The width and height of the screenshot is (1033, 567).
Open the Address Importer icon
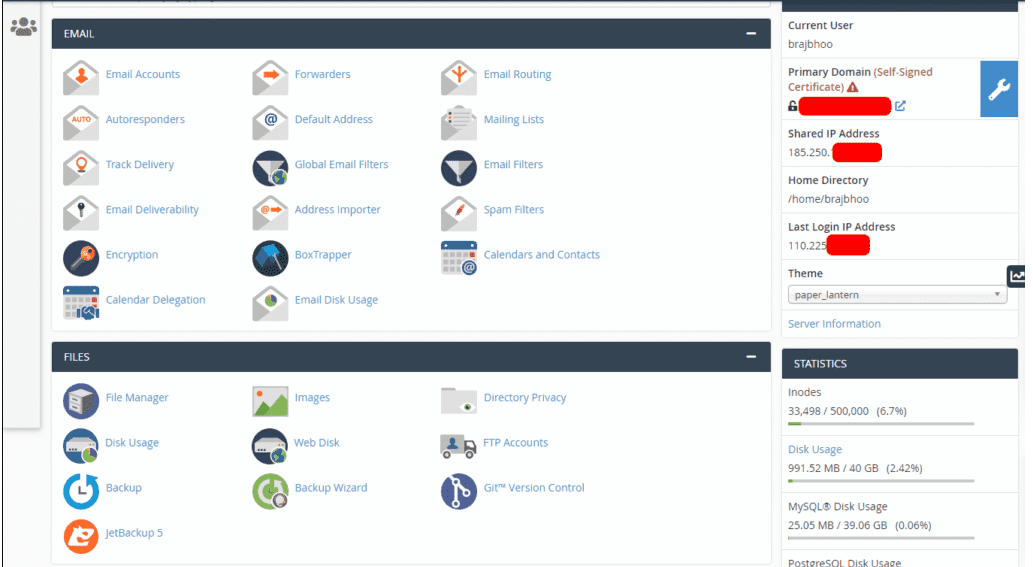click(x=270, y=212)
